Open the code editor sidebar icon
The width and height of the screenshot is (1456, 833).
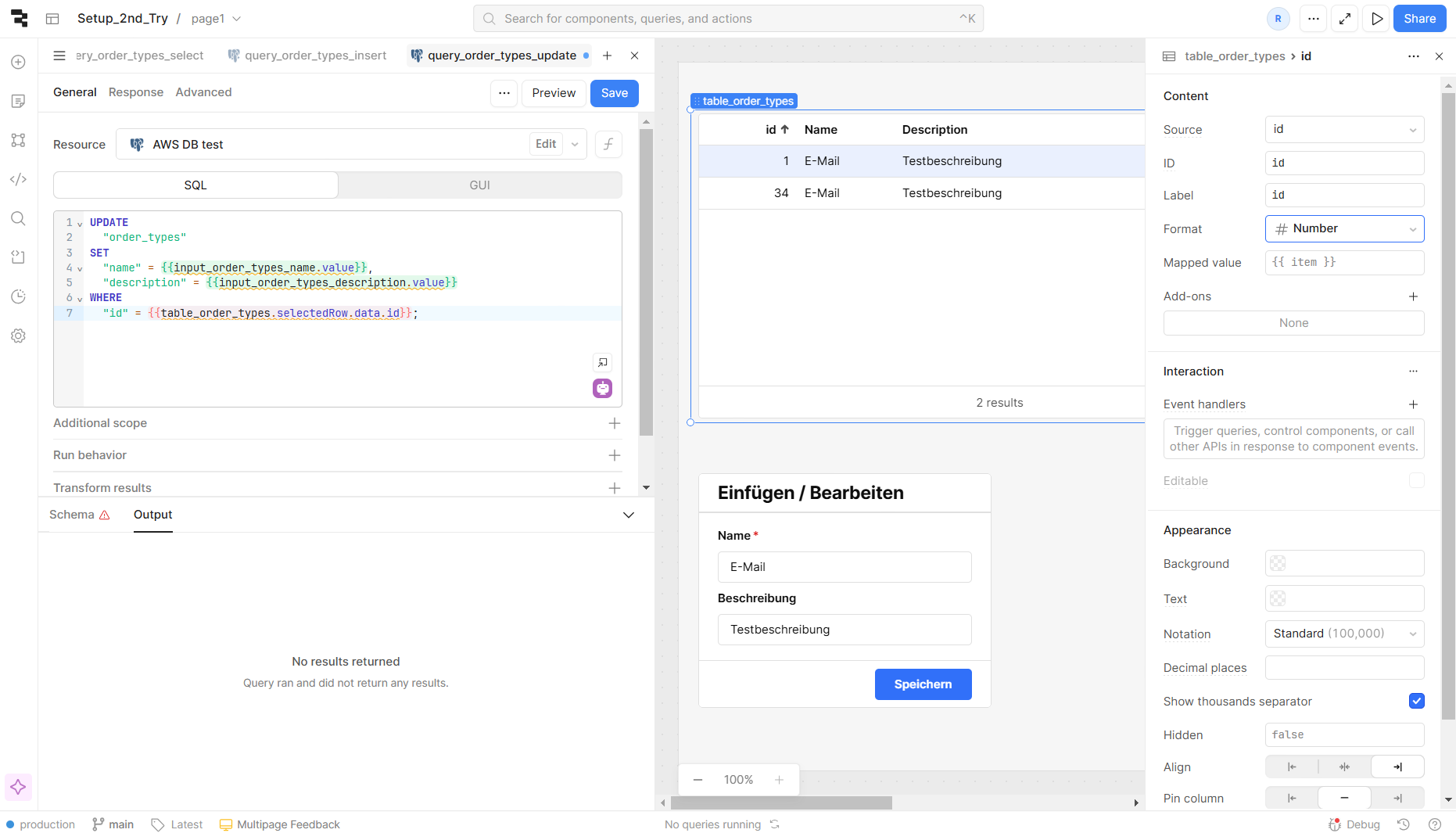click(x=19, y=179)
